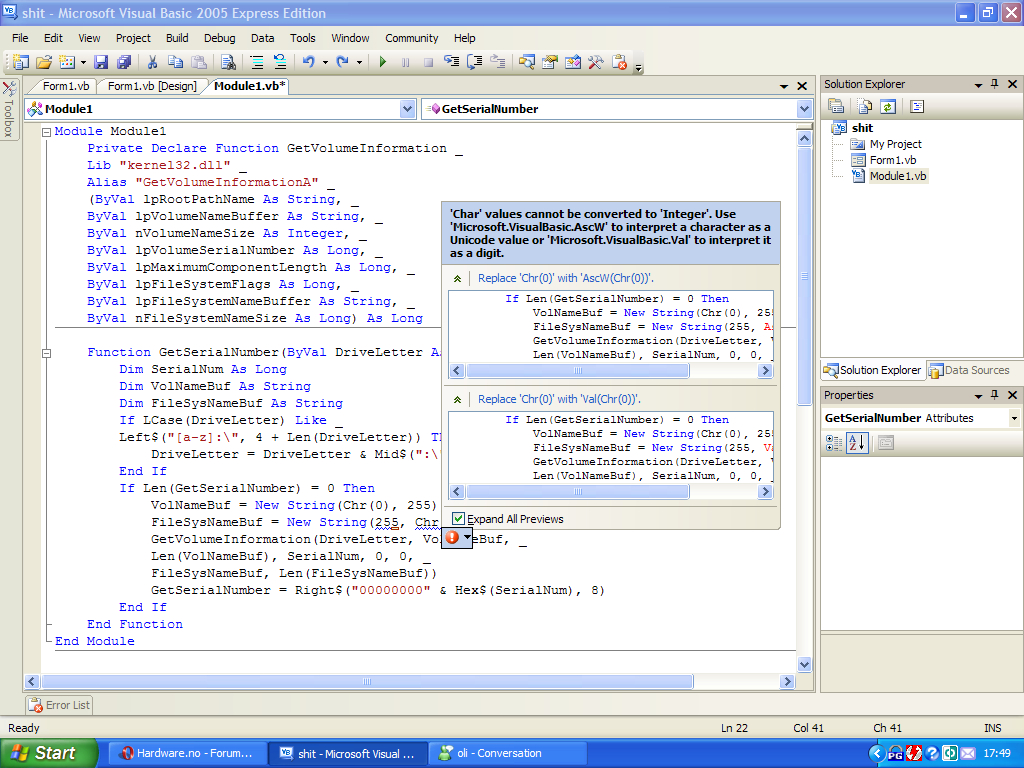Open the Redo history dropdown arrow
This screenshot has height=768, width=1024.
pyautogui.click(x=359, y=63)
